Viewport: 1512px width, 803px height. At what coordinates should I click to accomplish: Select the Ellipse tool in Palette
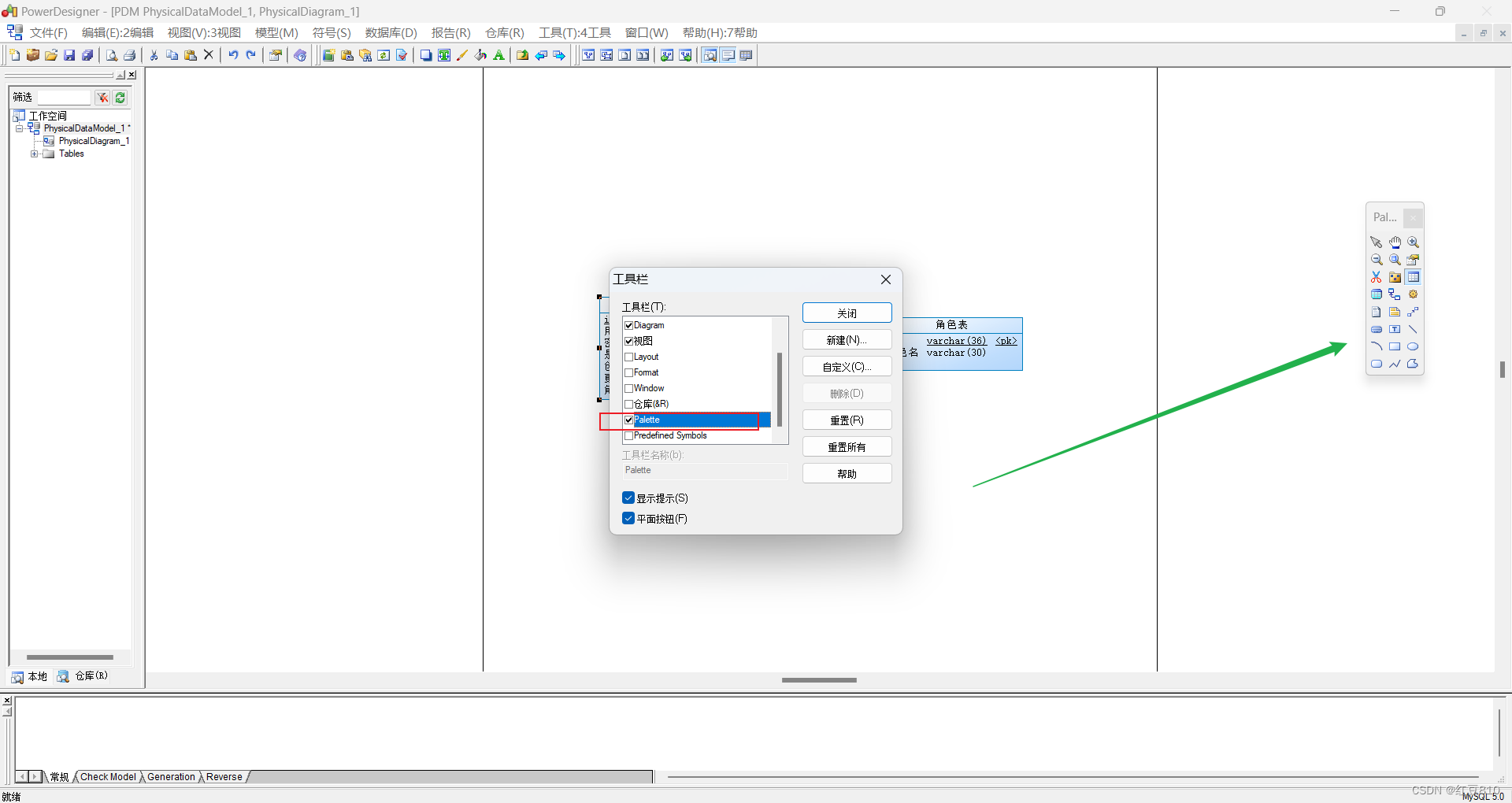coord(1413,346)
